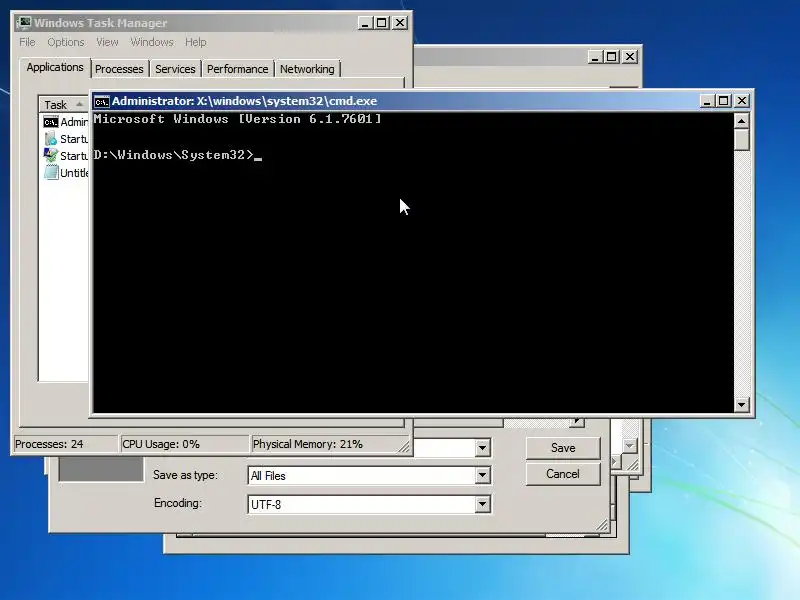Image resolution: width=800 pixels, height=600 pixels.
Task: Open the Options menu in Task Manager
Action: 66,42
